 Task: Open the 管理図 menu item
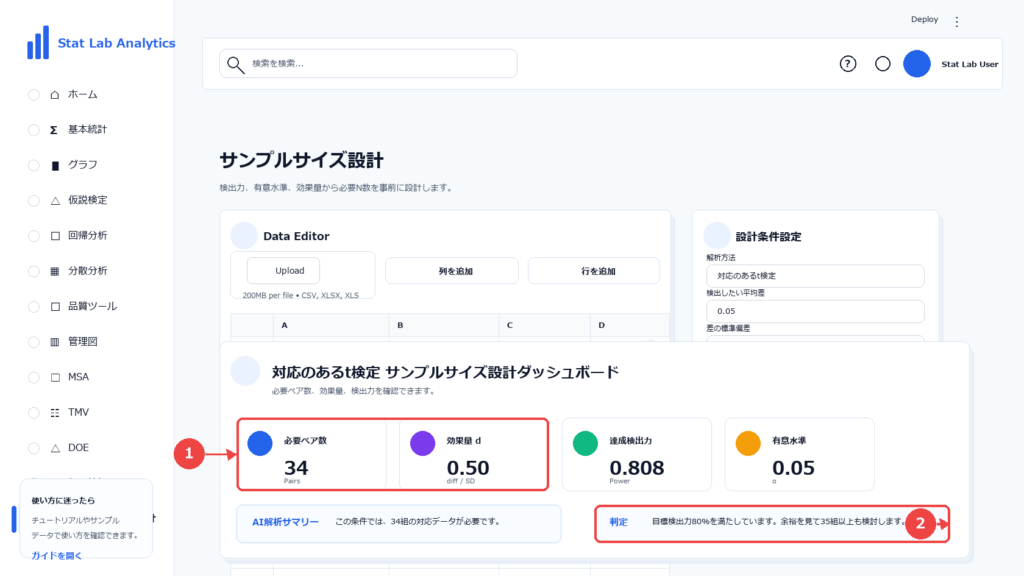[x=83, y=342]
